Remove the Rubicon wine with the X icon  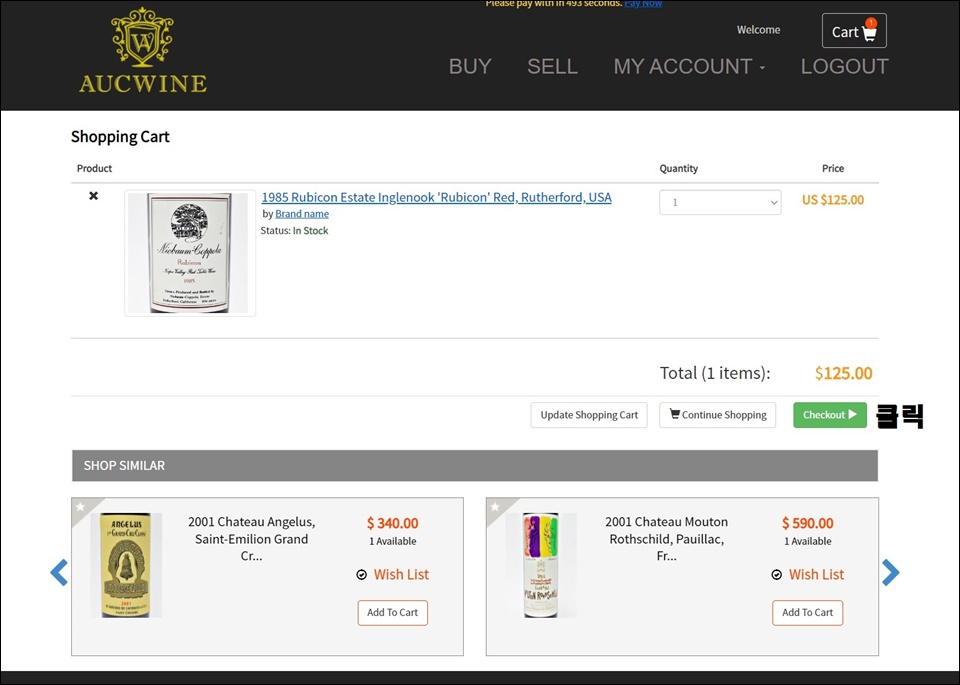click(x=94, y=196)
